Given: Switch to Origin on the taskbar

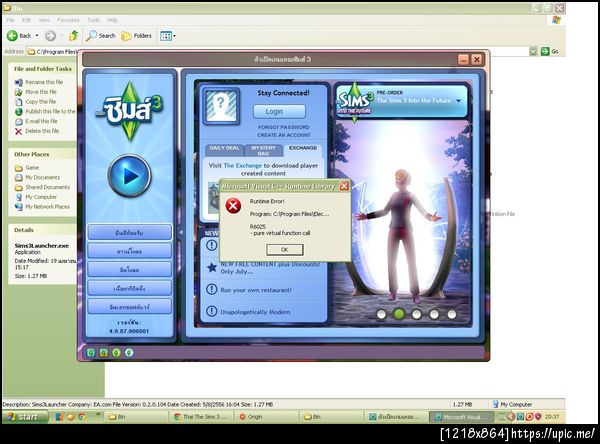Looking at the screenshot, I should (266, 416).
